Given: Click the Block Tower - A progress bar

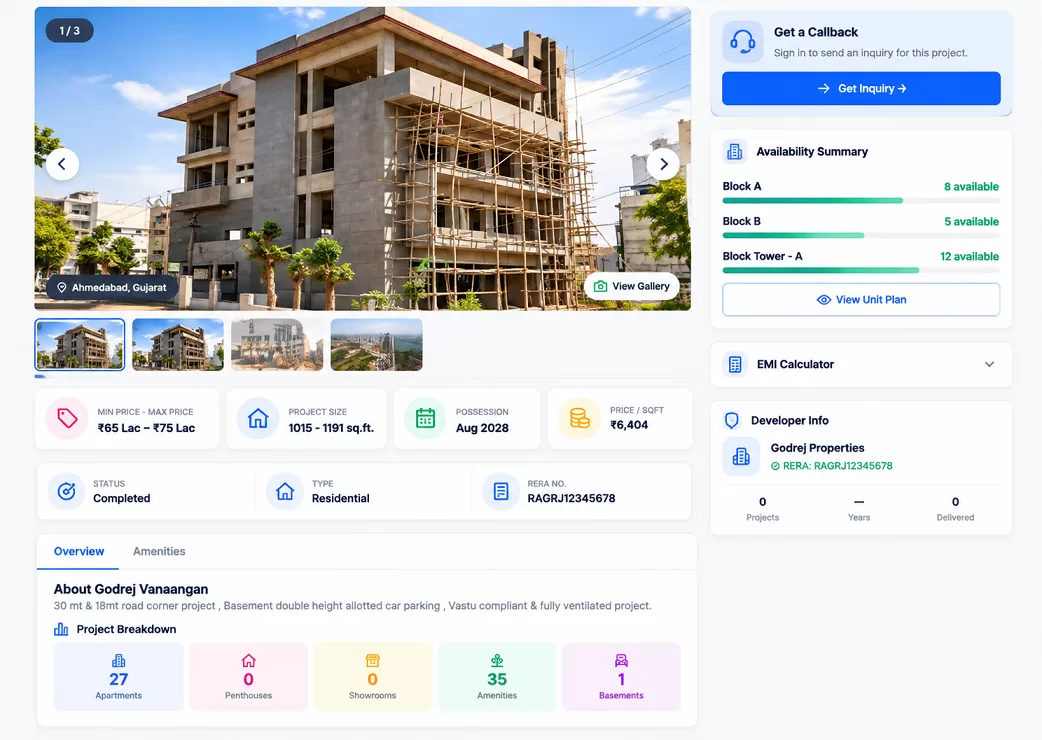Looking at the screenshot, I should tap(861, 270).
